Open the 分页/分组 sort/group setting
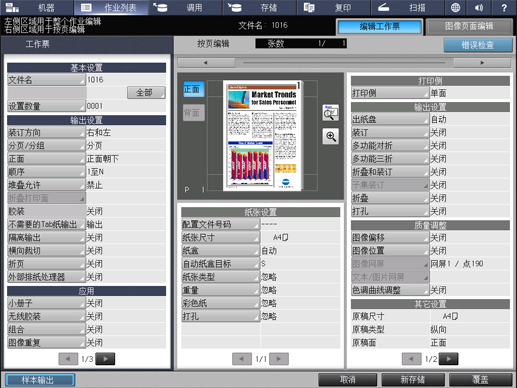 46,146
